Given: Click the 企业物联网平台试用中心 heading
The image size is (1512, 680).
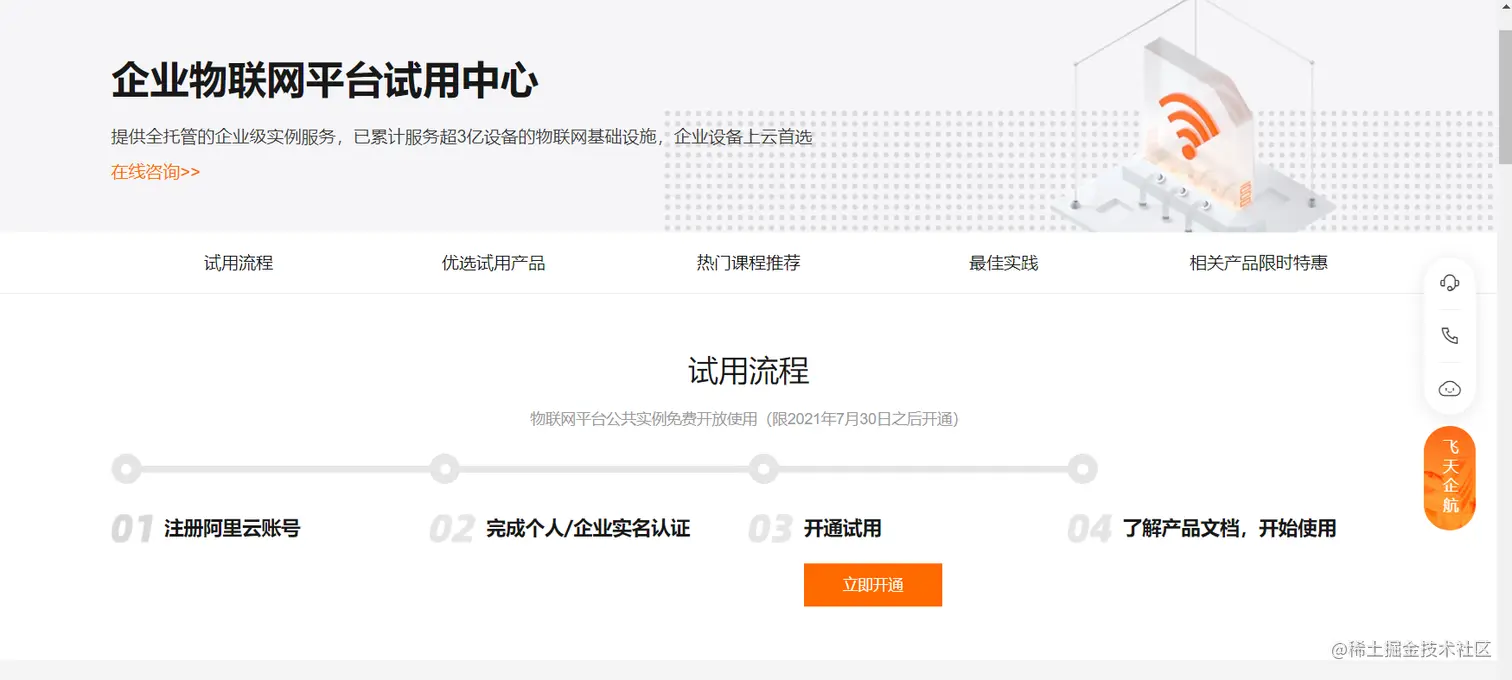Looking at the screenshot, I should pyautogui.click(x=325, y=81).
